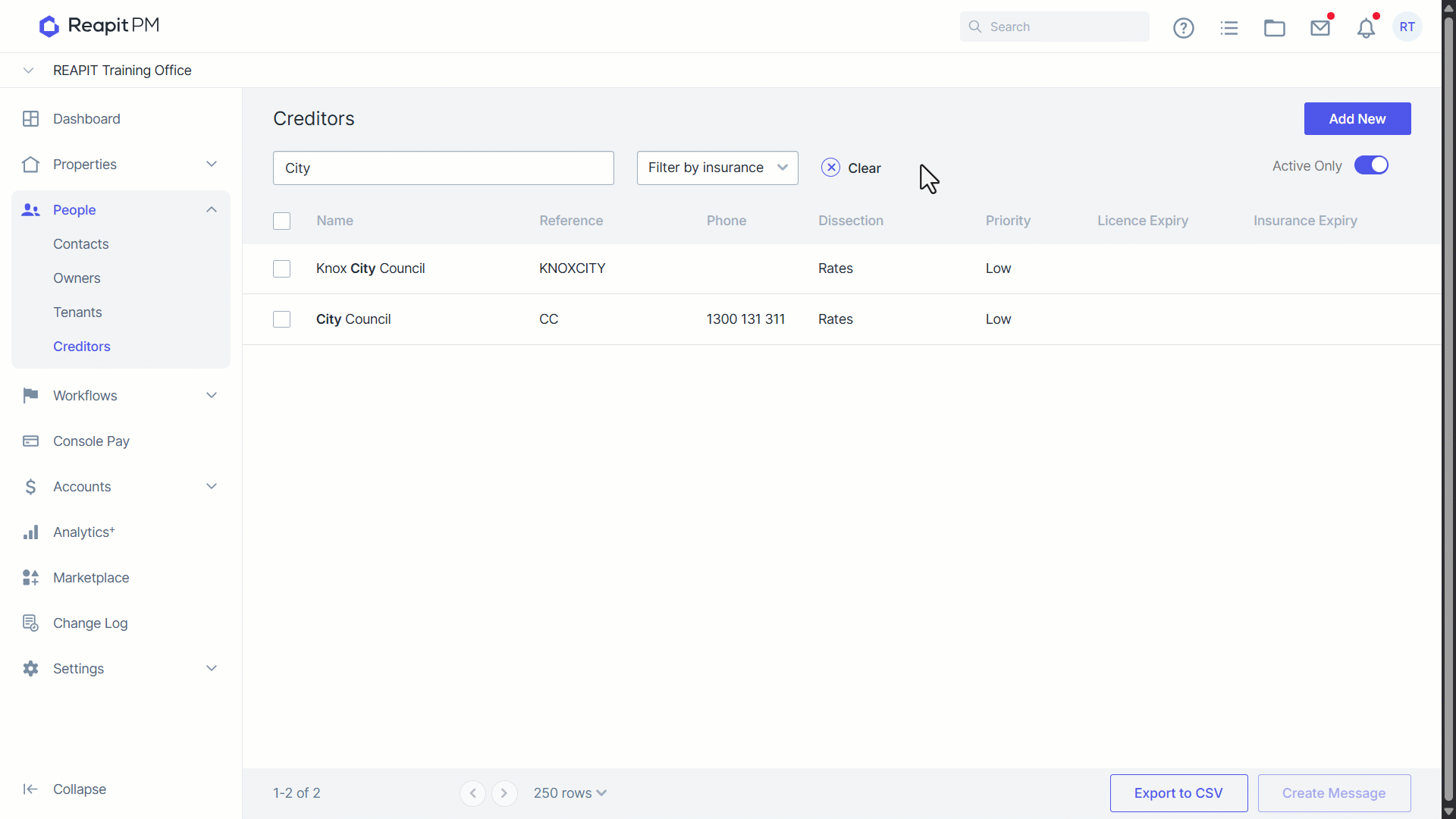The width and height of the screenshot is (1456, 819).
Task: Click the Reapit PM logo
Action: pos(99,26)
